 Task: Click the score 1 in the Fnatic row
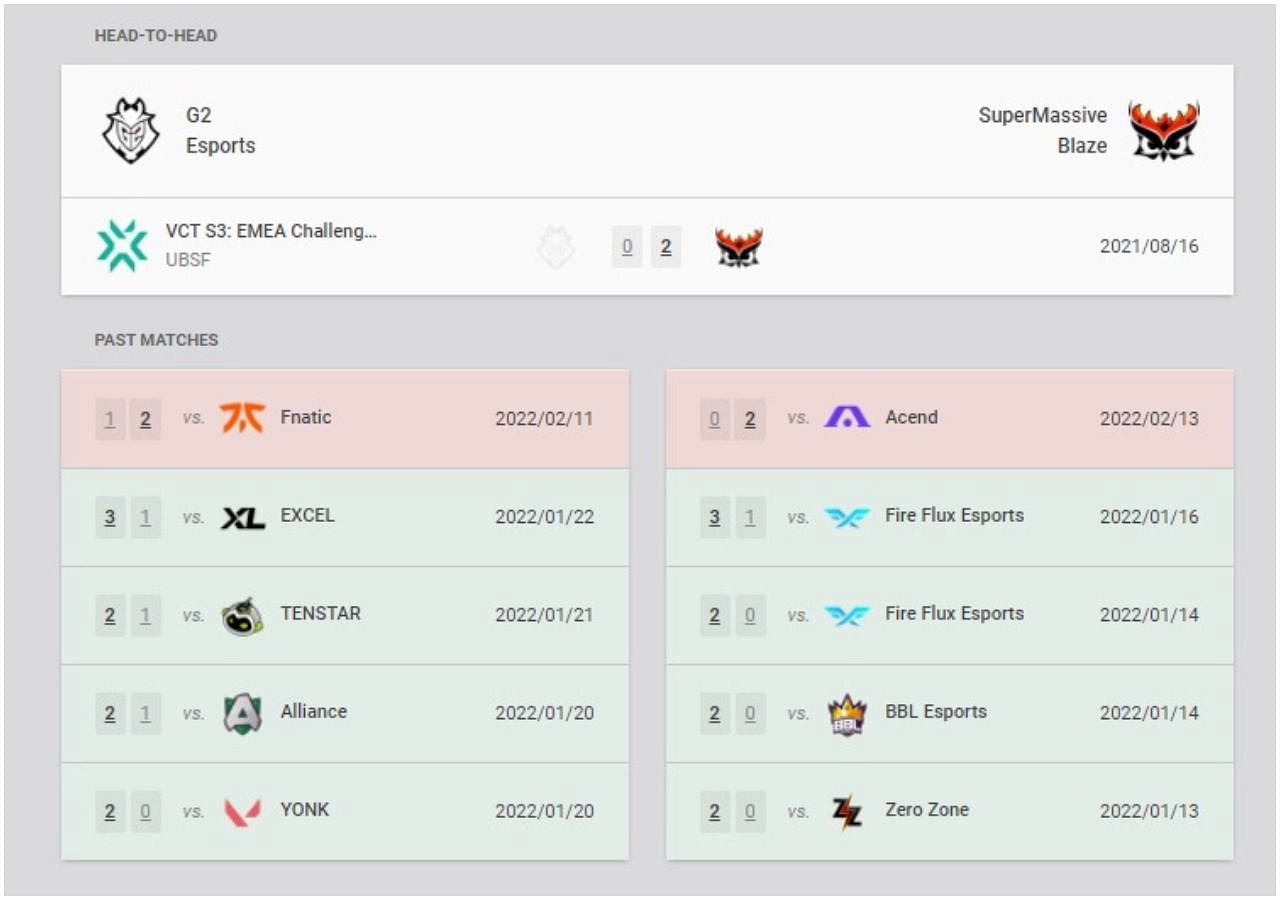click(110, 420)
